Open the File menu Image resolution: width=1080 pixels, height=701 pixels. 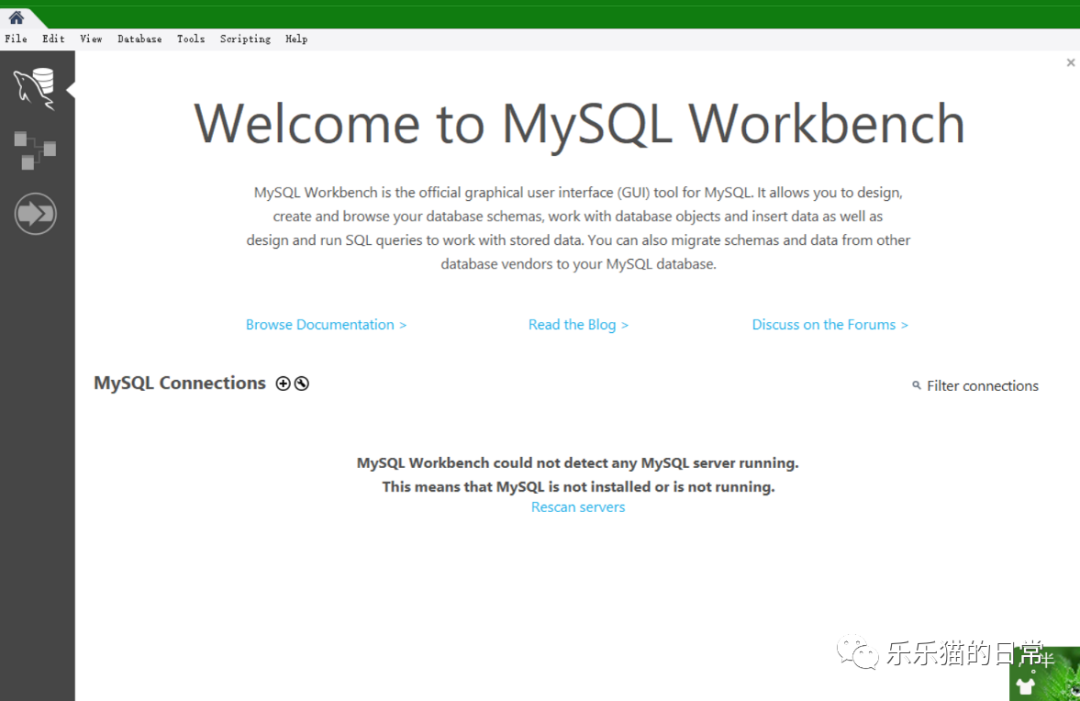16,39
